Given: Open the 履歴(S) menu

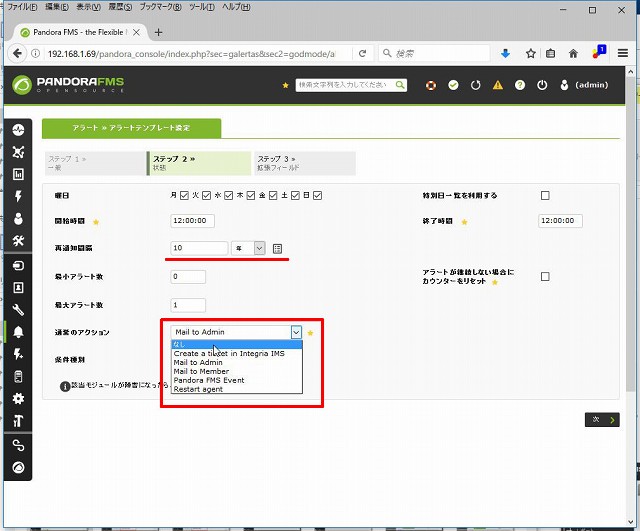Looking at the screenshot, I should (x=120, y=7).
